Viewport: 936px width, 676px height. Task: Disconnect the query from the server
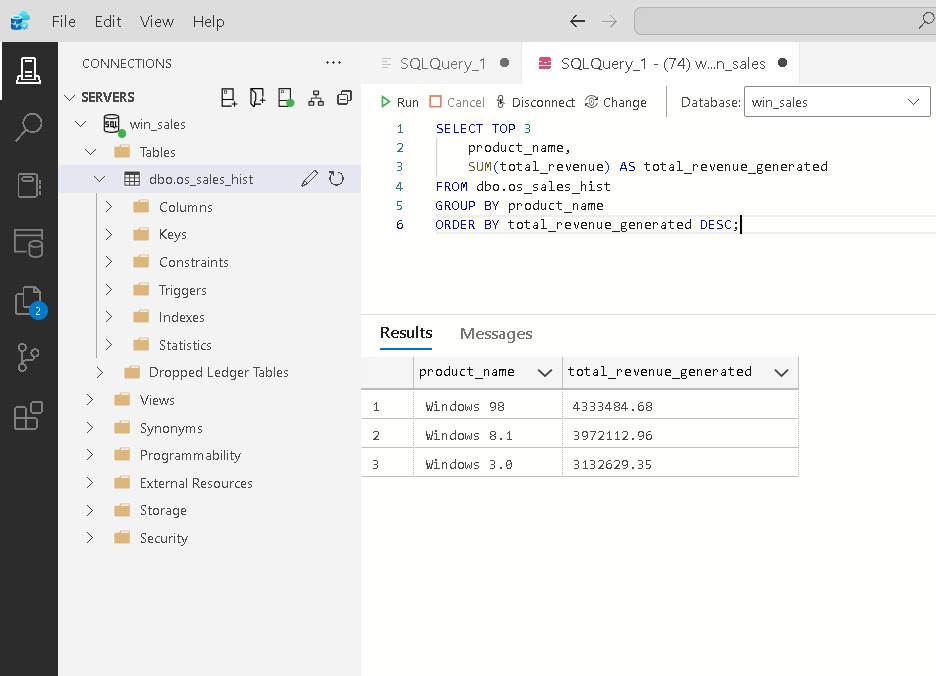point(535,102)
